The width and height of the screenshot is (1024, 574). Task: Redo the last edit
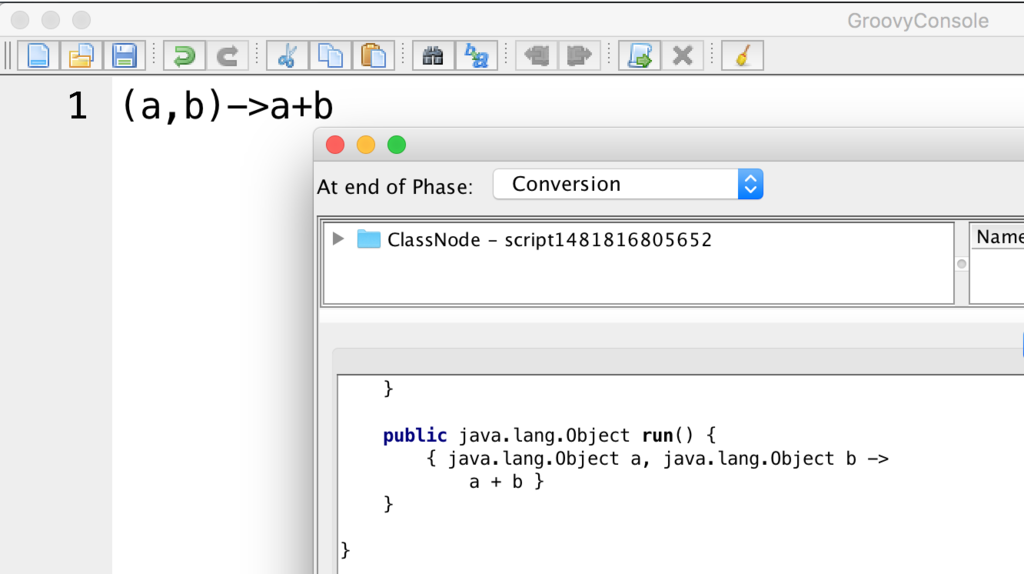pyautogui.click(x=227, y=56)
